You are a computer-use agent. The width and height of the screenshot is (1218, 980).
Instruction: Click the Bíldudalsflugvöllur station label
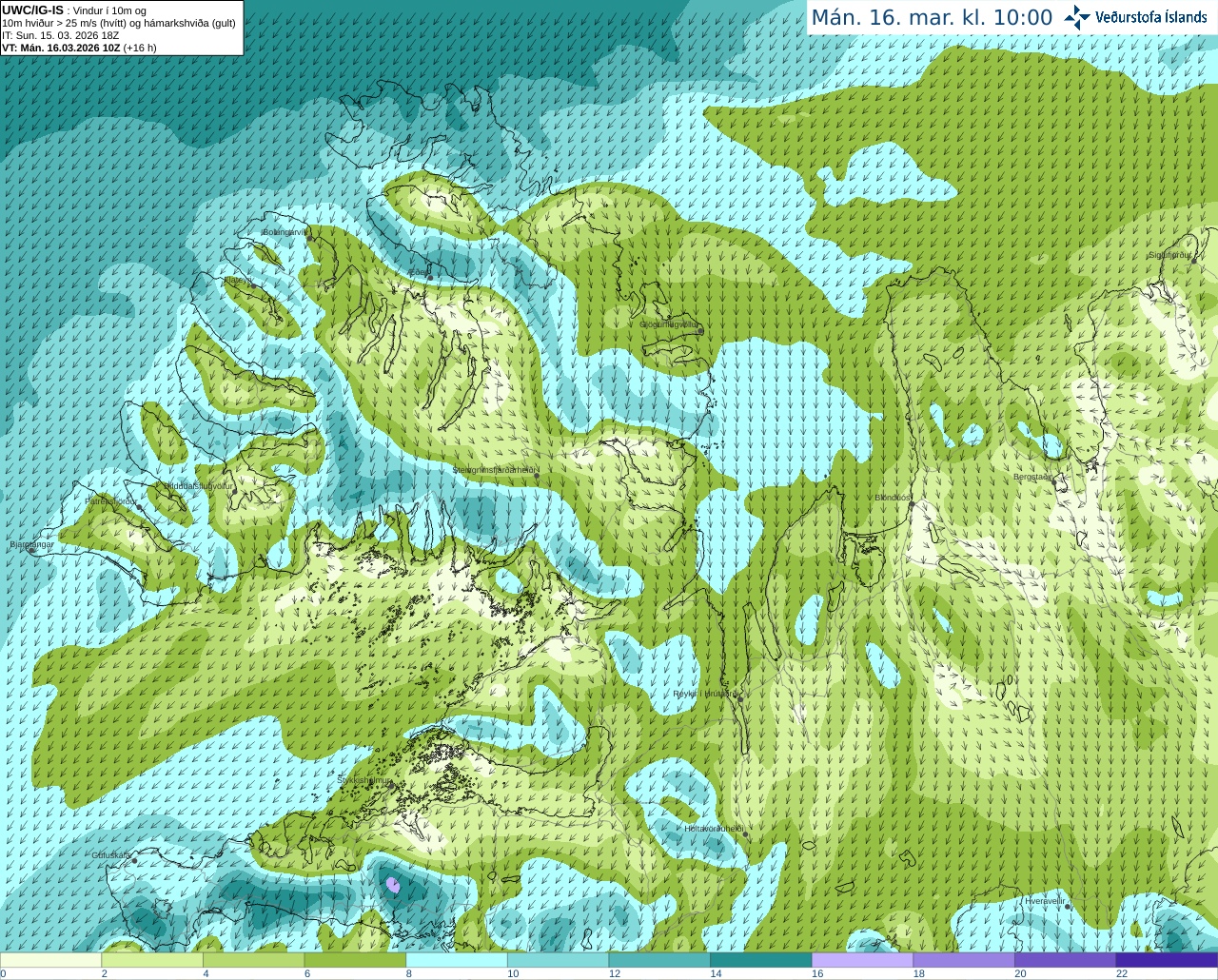coord(198,485)
